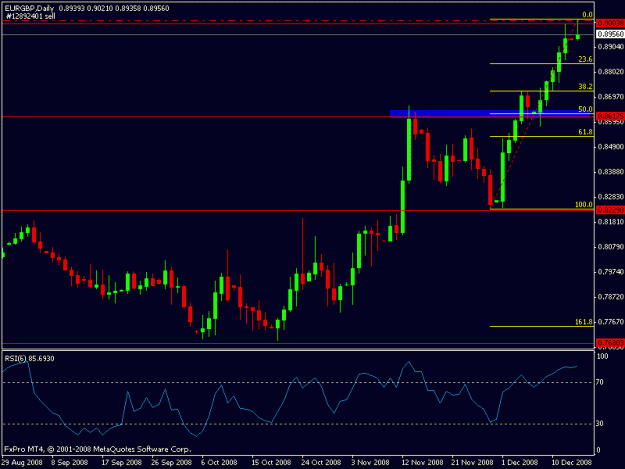Click the 0.83880 price axis label
Screen dimensions: 625x469
(610, 172)
